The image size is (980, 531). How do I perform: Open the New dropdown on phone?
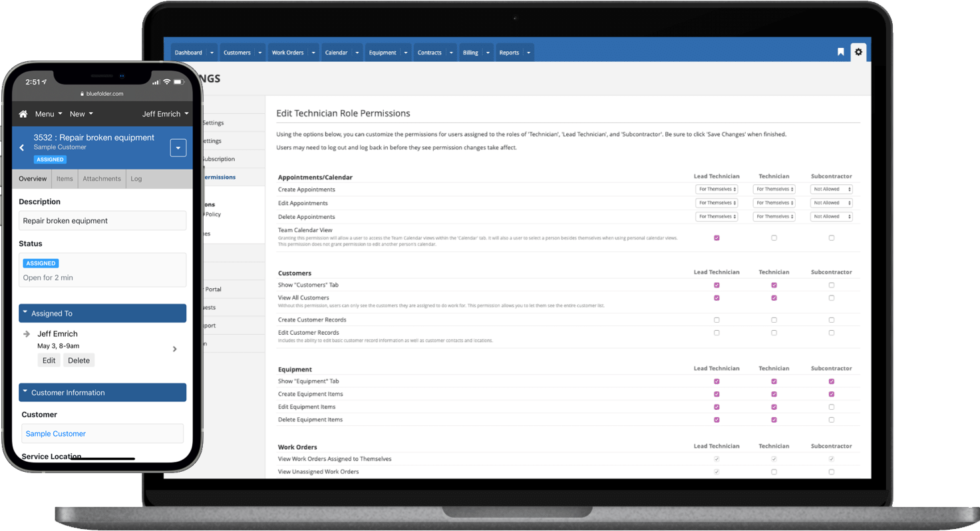pyautogui.click(x=81, y=114)
